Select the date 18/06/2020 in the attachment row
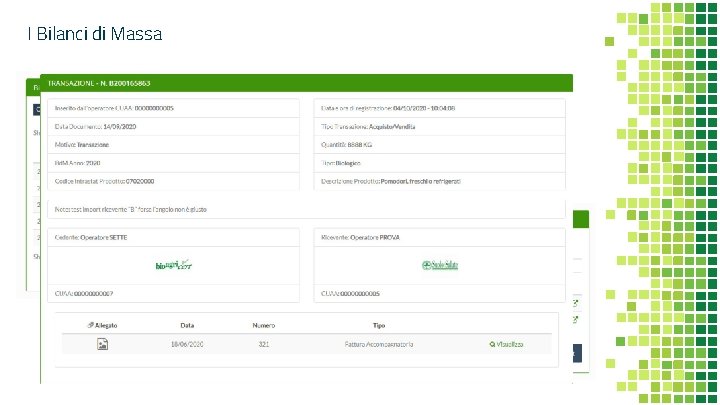 tap(187, 344)
